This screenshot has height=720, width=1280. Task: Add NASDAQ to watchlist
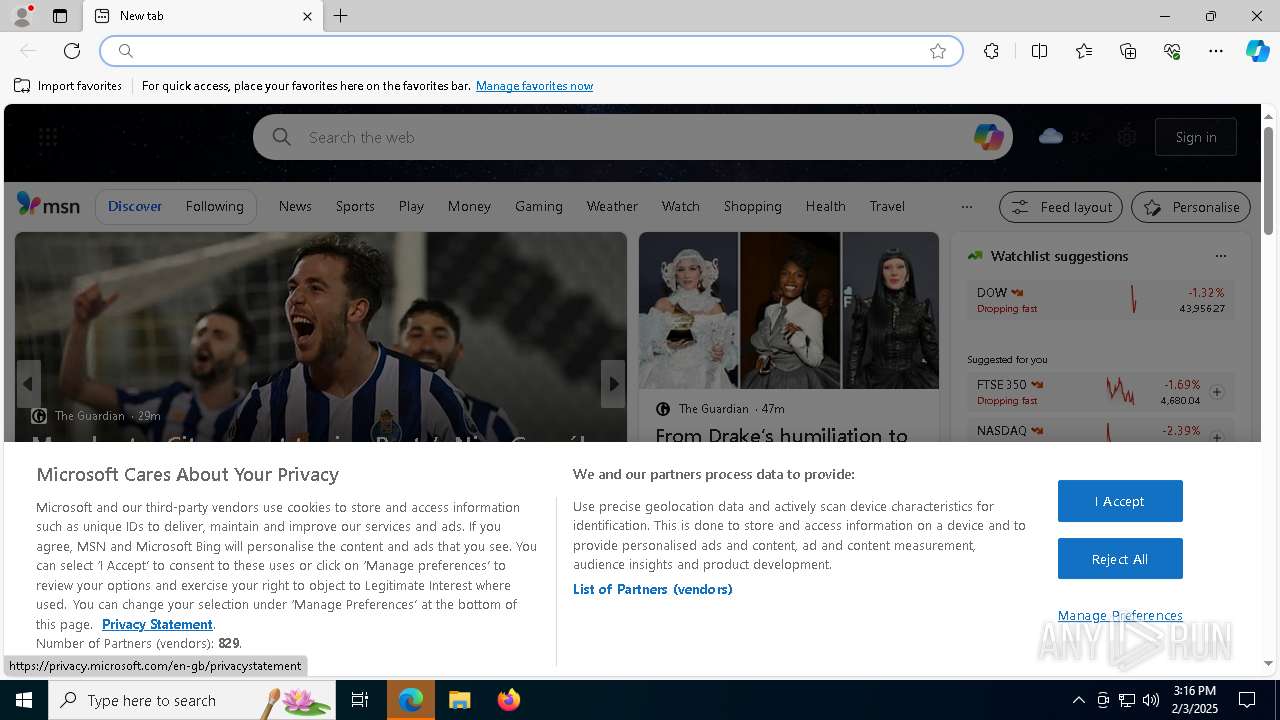click(x=1217, y=437)
